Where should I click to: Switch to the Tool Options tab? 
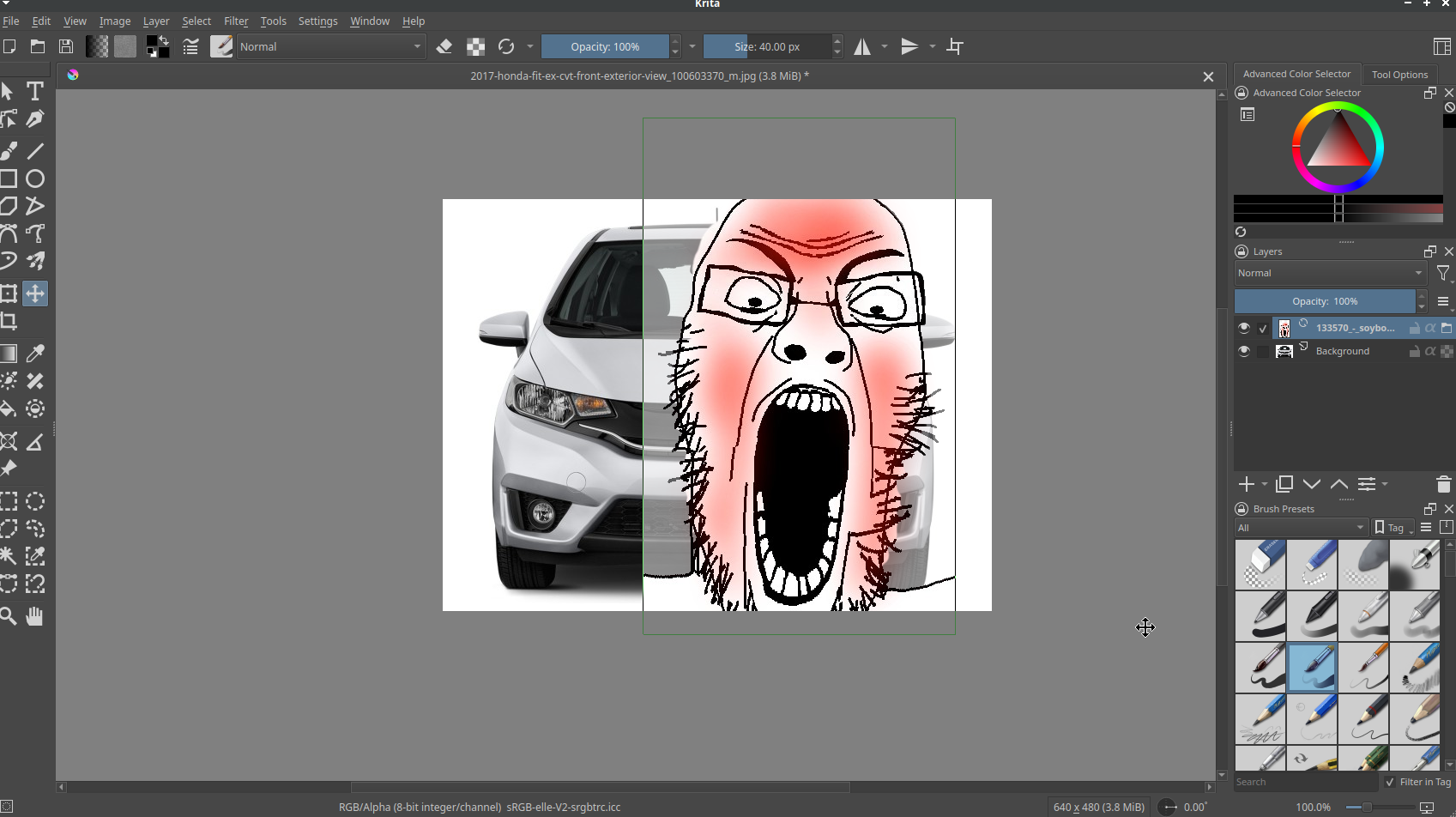[x=1399, y=75]
